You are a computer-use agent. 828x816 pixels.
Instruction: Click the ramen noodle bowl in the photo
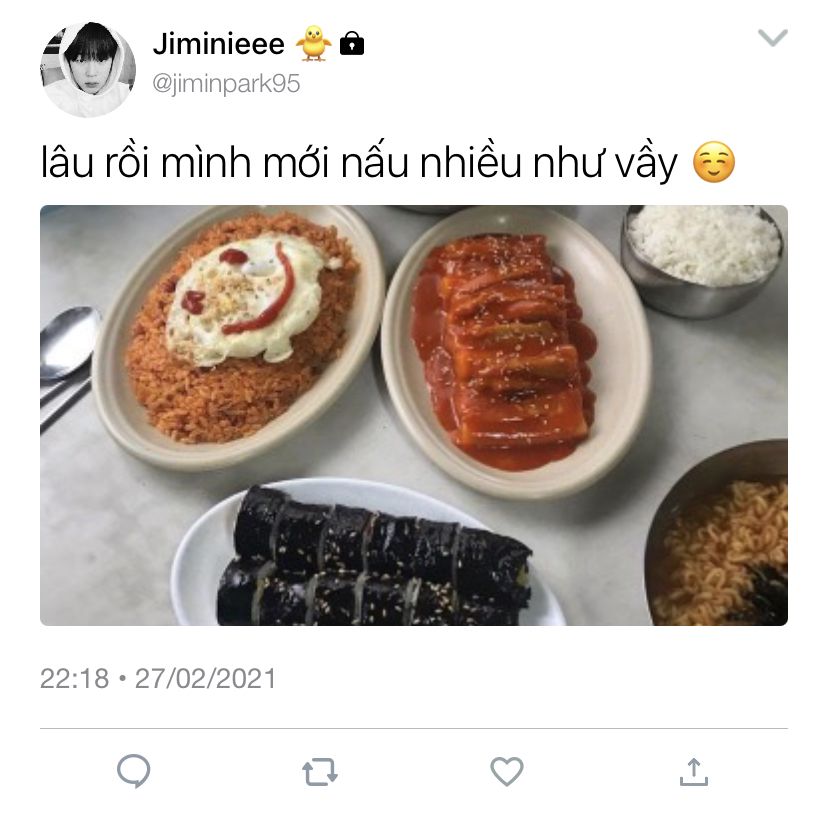click(x=719, y=533)
